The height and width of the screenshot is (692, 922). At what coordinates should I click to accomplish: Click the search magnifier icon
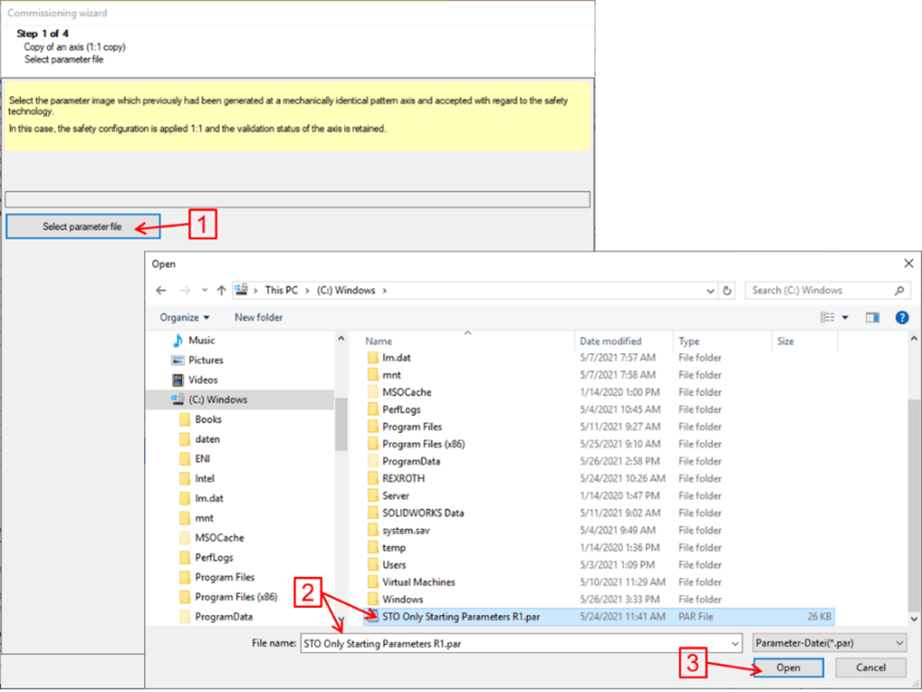[x=899, y=290]
